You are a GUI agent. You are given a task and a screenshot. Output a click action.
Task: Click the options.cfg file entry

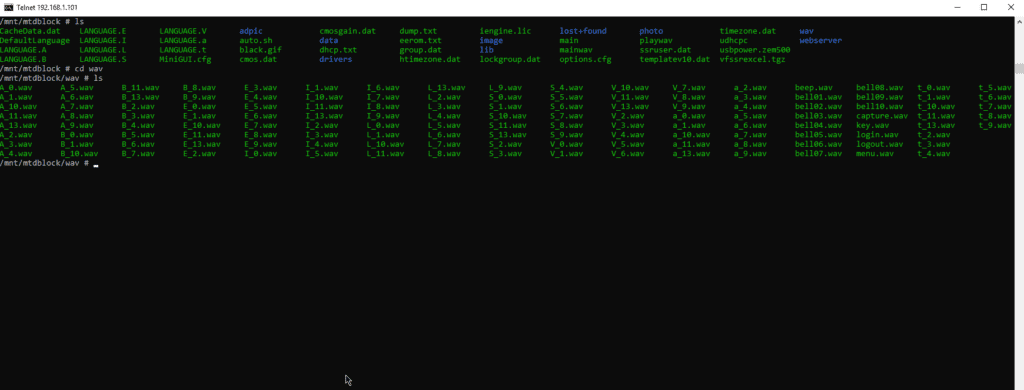pyautogui.click(x=585, y=59)
